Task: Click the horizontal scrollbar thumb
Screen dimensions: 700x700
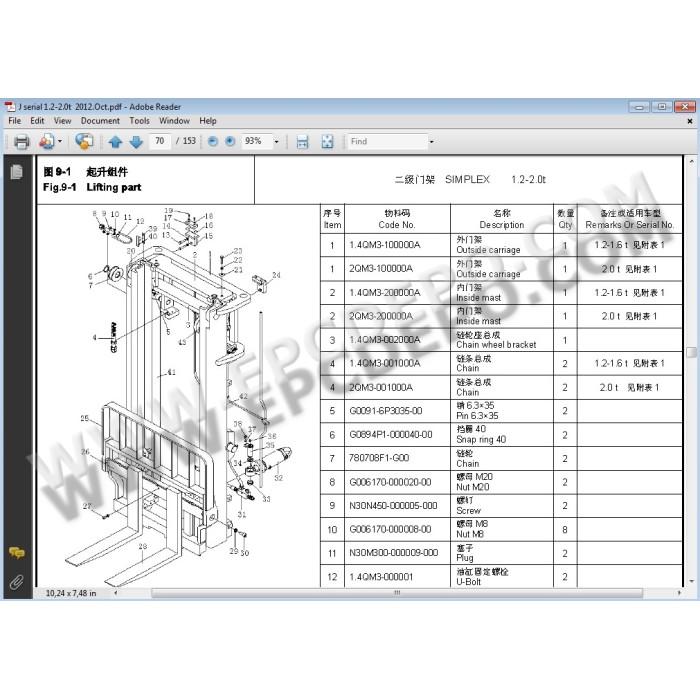Action: 397,593
